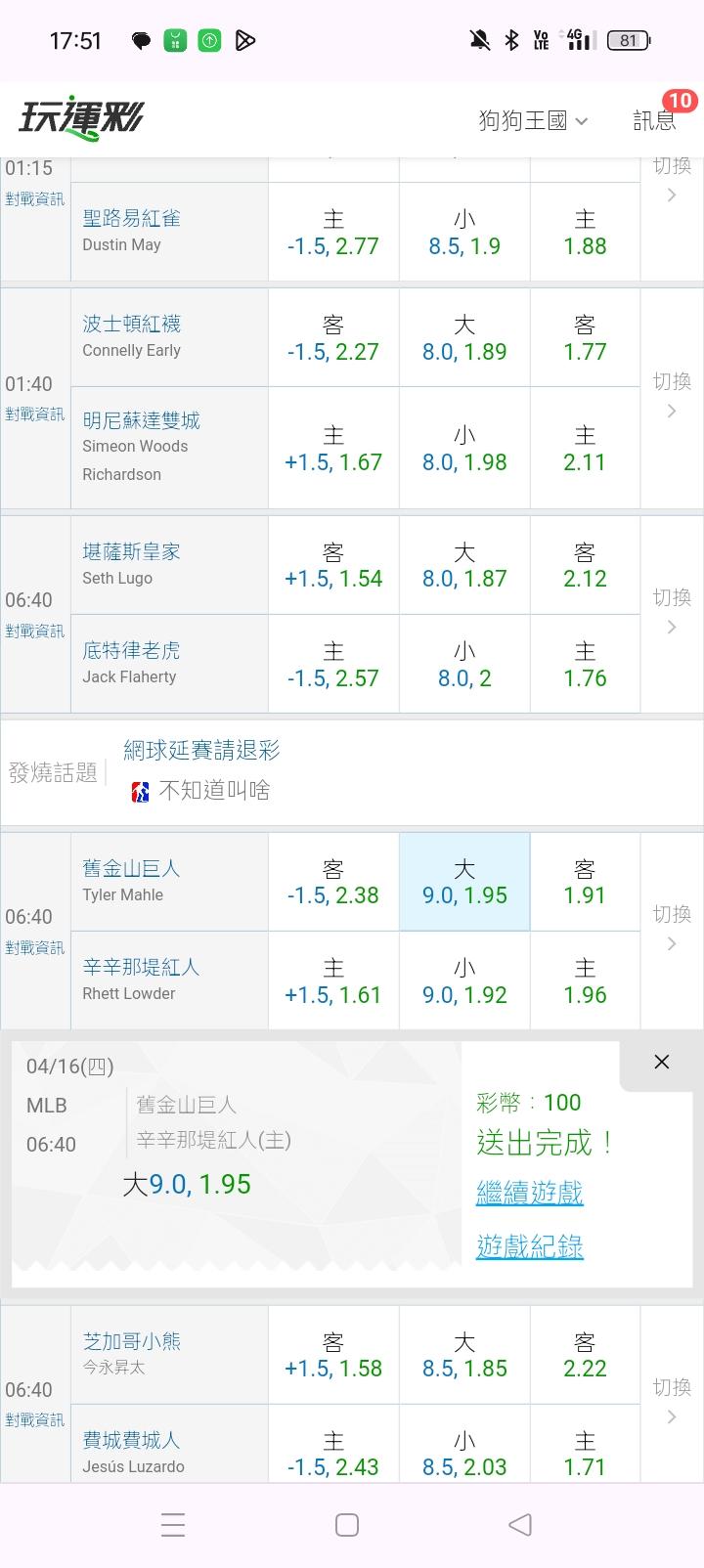Open 芝加哥小熊 team name
The width and height of the screenshot is (704, 1568).
(132, 1341)
